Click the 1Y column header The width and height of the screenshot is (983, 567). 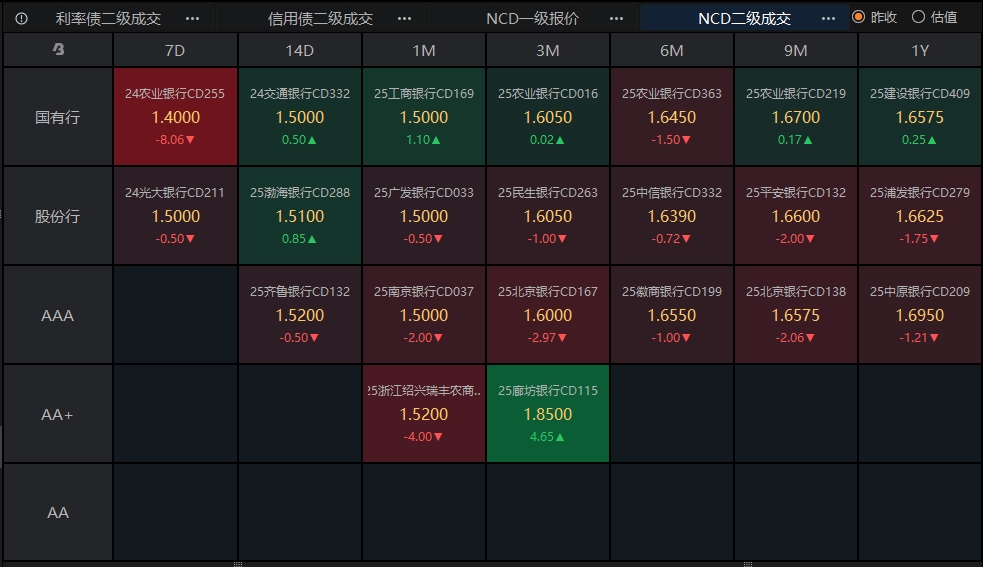[920, 50]
